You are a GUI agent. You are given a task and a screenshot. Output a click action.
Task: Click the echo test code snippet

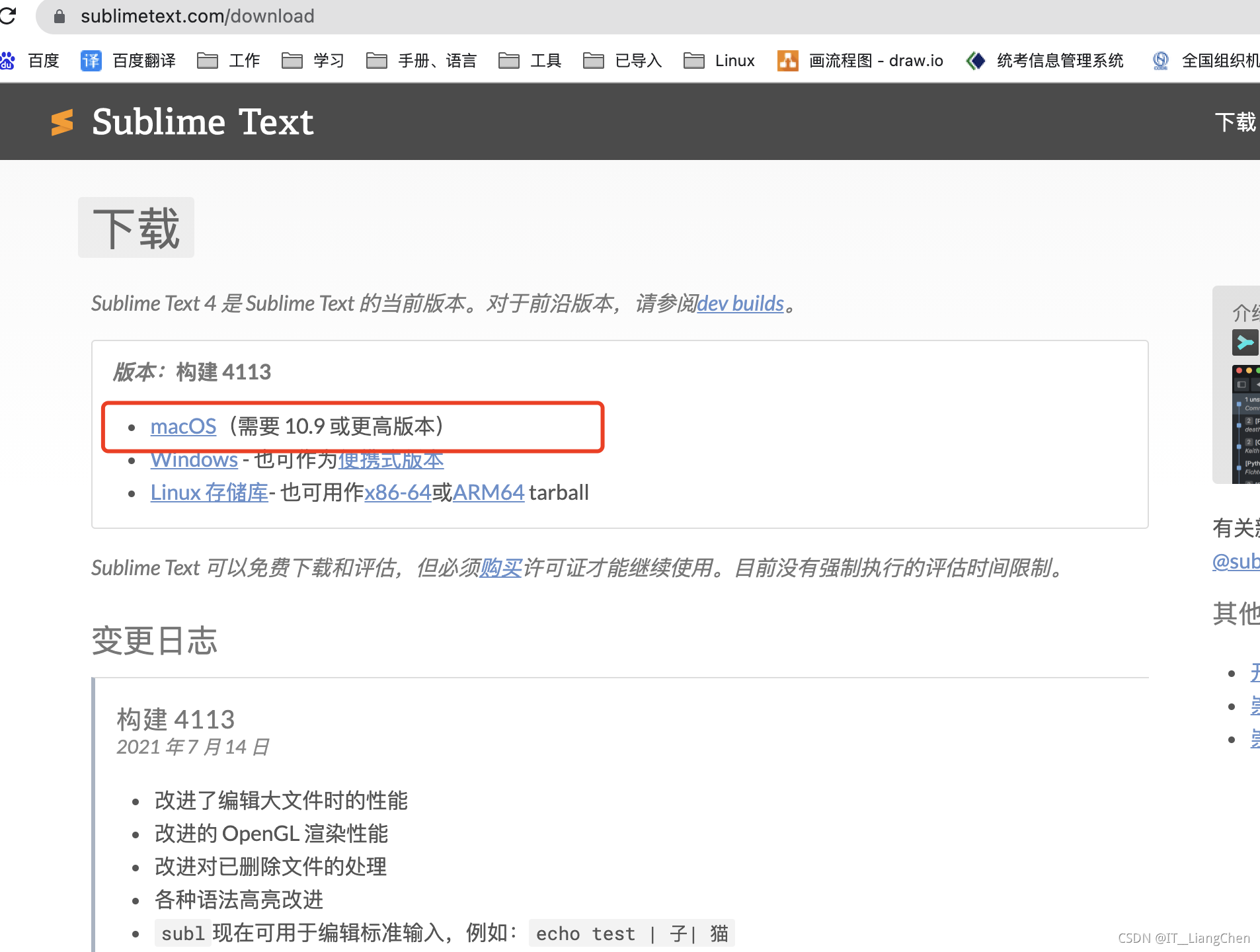[632, 933]
